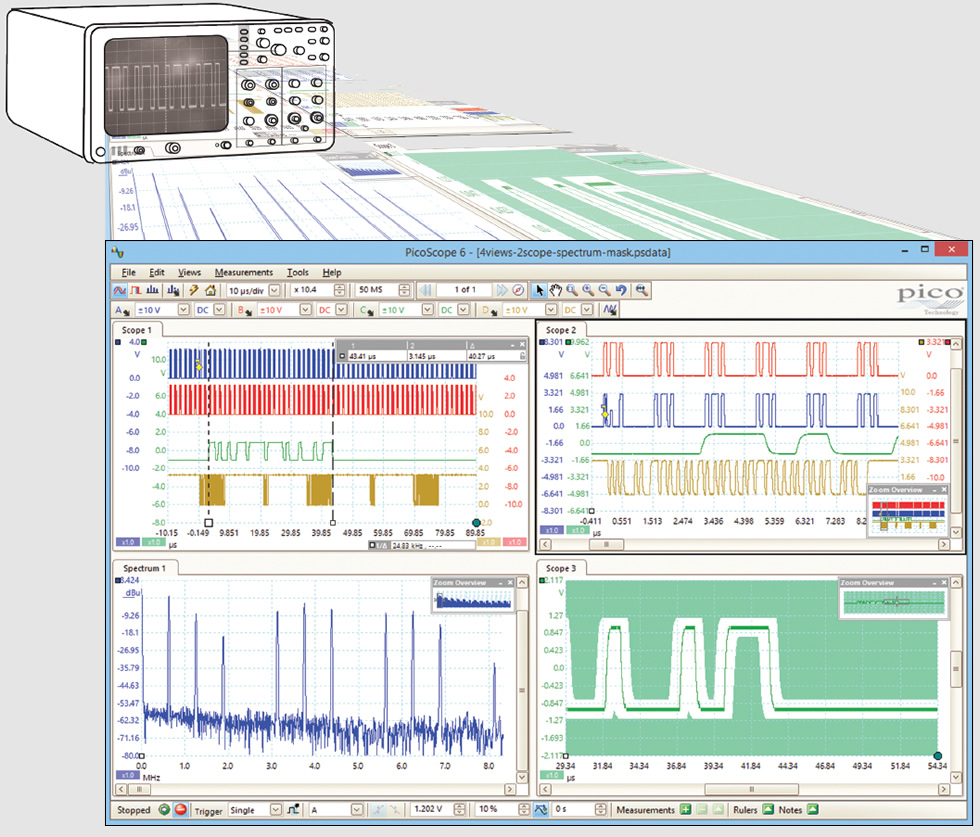Switch to Spectrum mode icon
Image resolution: width=980 pixels, height=837 pixels.
click(152, 291)
